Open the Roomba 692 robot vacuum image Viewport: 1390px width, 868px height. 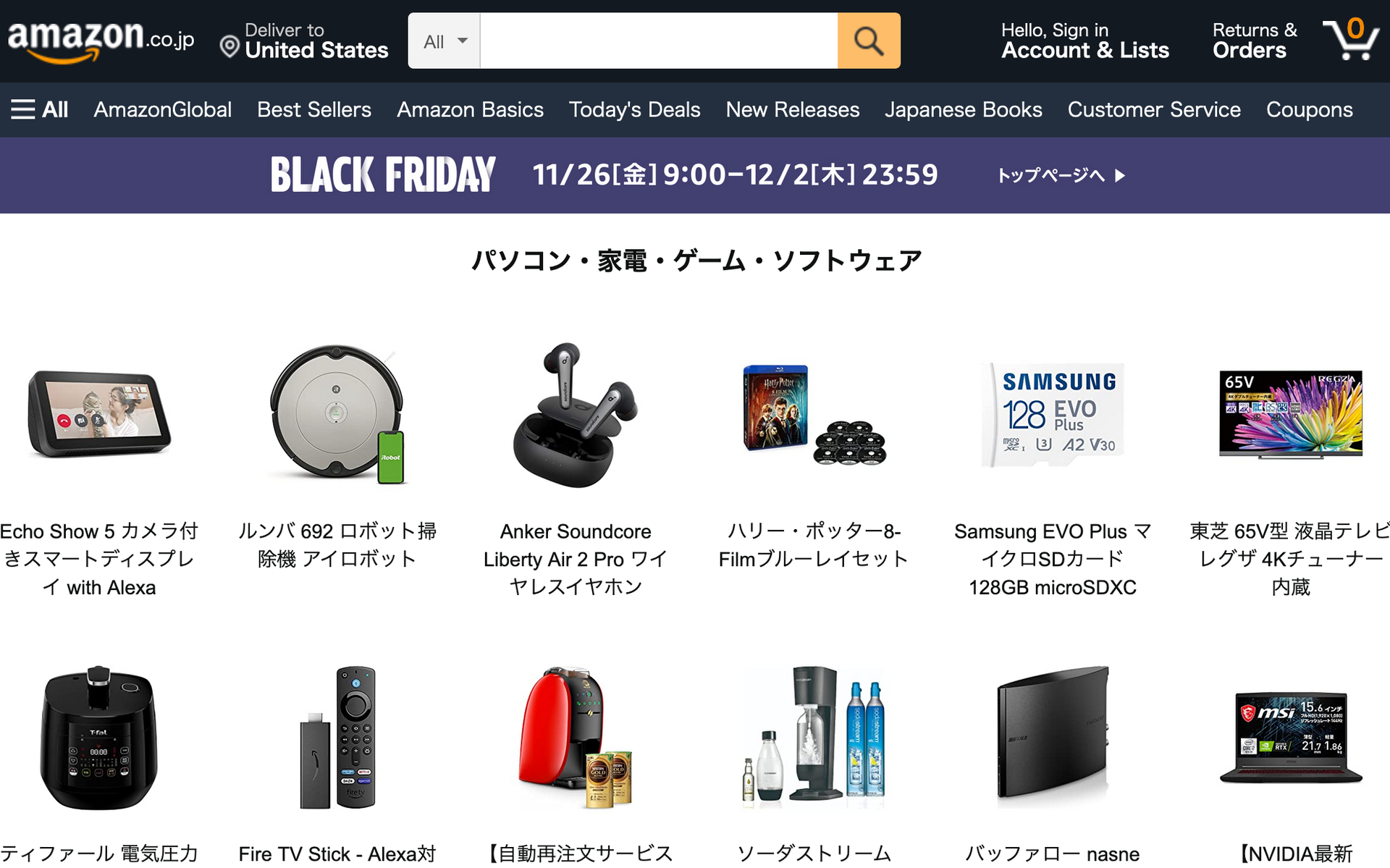(x=337, y=413)
